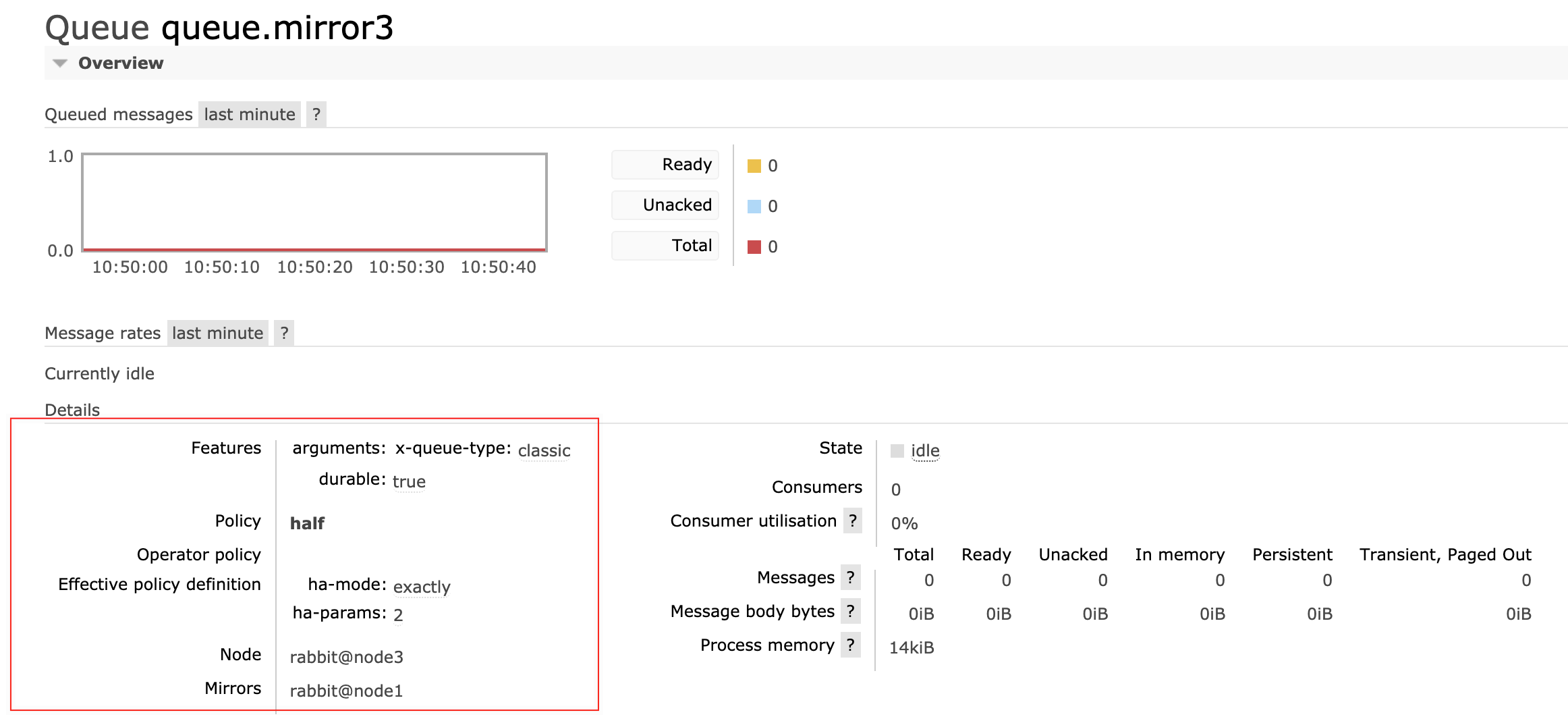
Task: Click Message body bytes help icon
Action: tap(851, 611)
